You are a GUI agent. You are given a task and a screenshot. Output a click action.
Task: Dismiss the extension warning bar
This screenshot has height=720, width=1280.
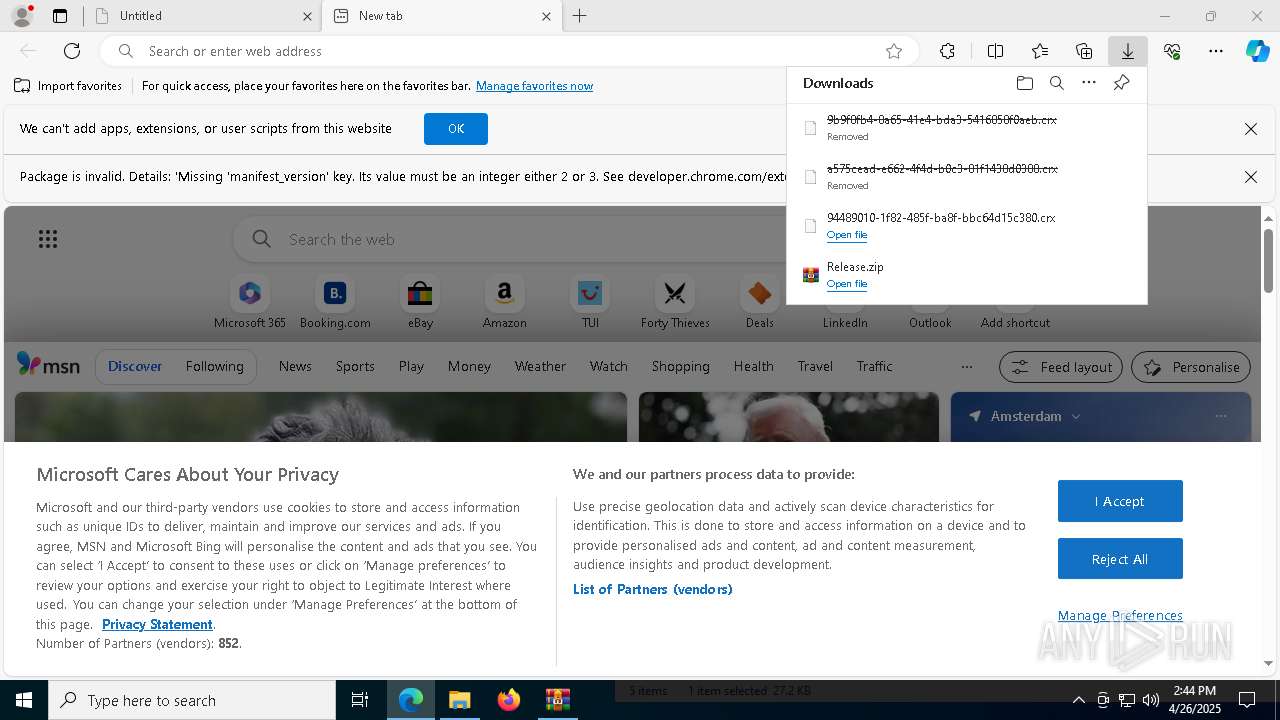(1250, 129)
